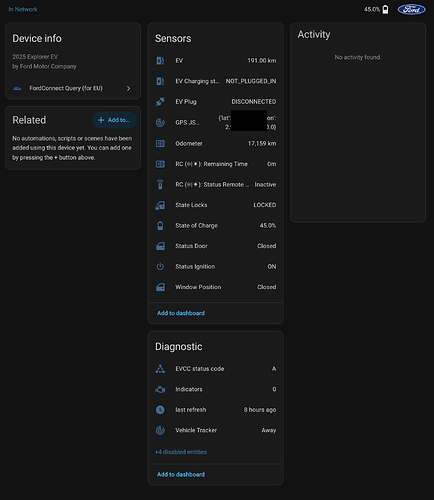Open the EV 191.00 km value
The height and width of the screenshot is (500, 434).
tap(262, 61)
